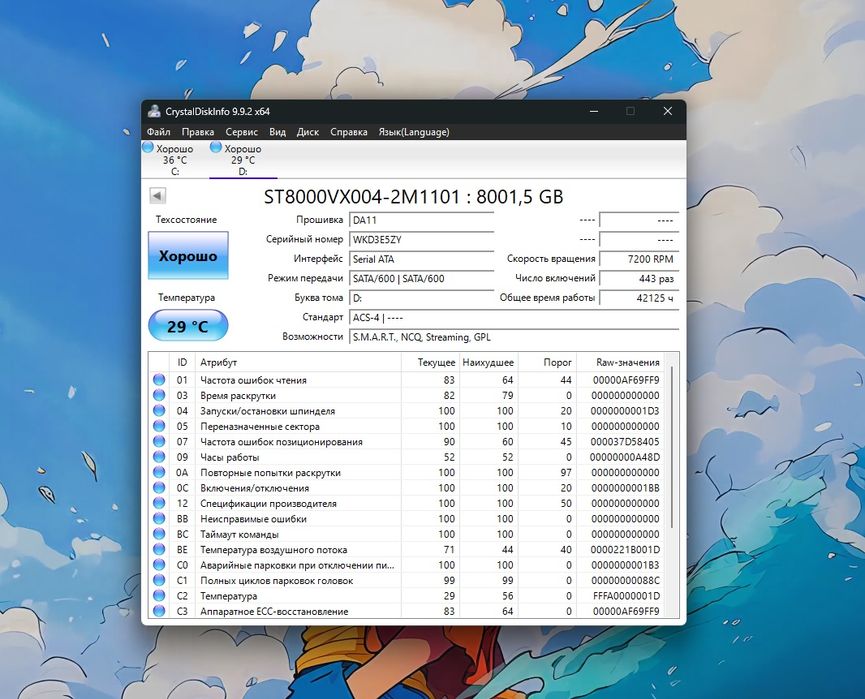This screenshot has width=865, height=699.
Task: Open the Диск menu
Action: pyautogui.click(x=308, y=132)
